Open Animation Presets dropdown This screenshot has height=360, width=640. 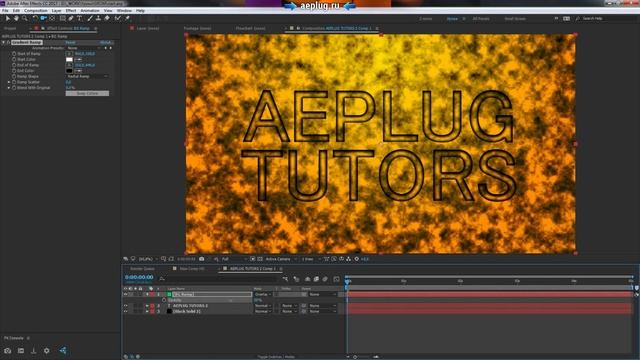84,48
